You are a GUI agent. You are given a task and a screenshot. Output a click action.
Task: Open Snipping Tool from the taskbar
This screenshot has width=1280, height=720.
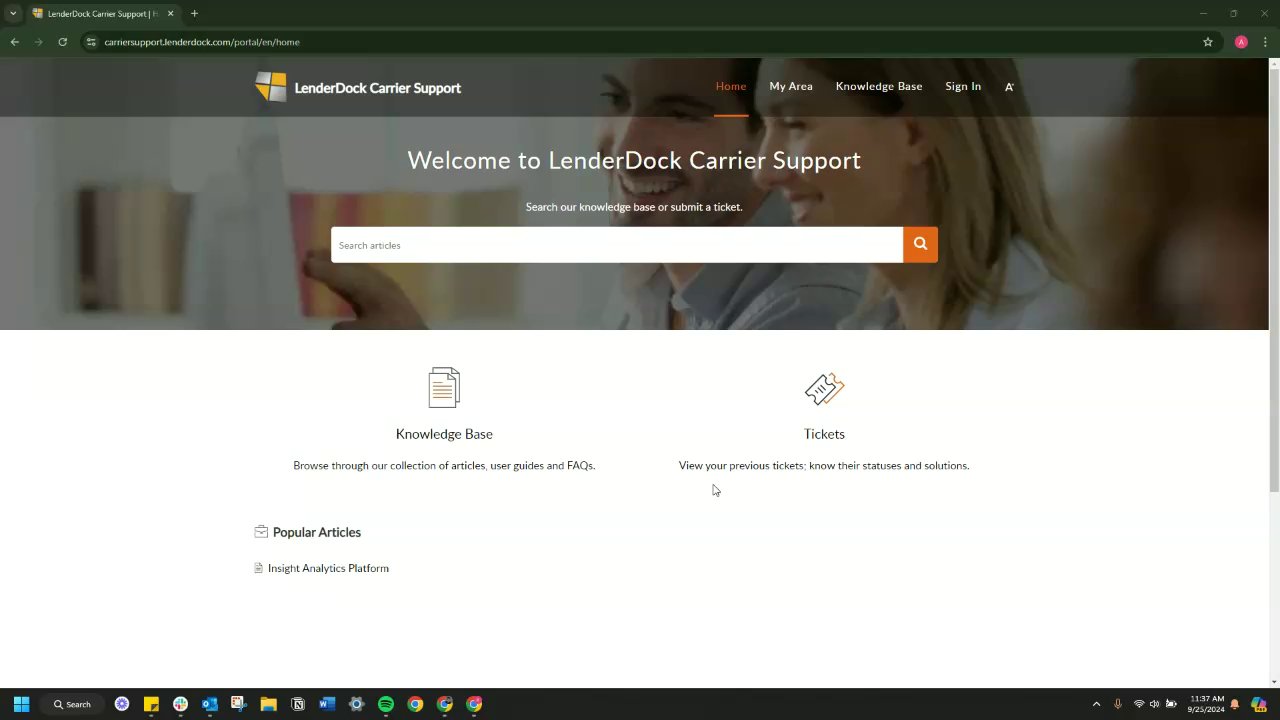pos(239,704)
